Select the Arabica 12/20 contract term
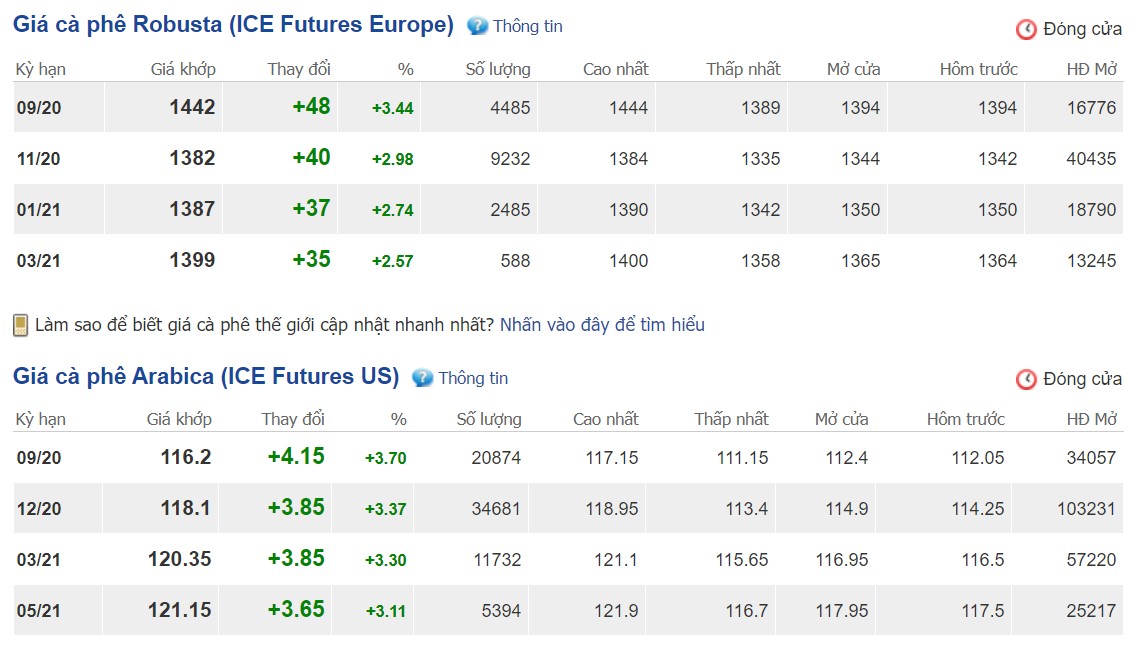1134x650 pixels. coord(39,509)
